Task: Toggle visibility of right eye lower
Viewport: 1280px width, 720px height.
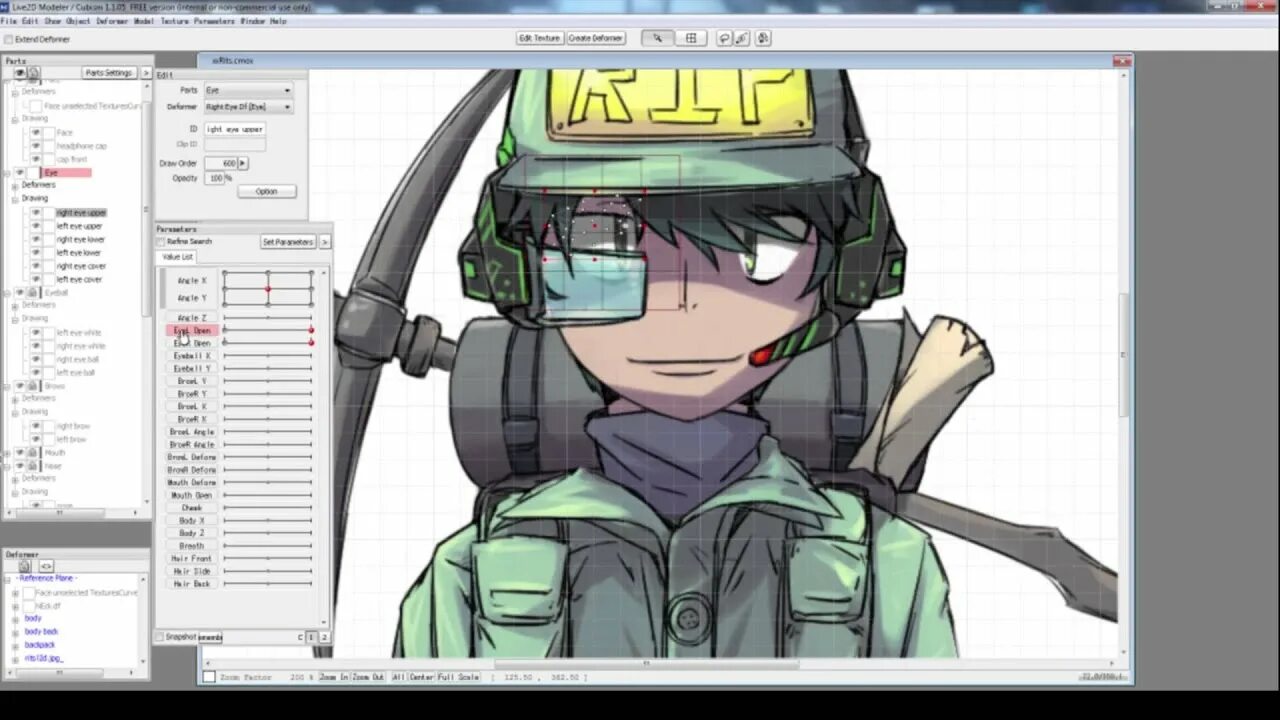Action: pyautogui.click(x=36, y=239)
